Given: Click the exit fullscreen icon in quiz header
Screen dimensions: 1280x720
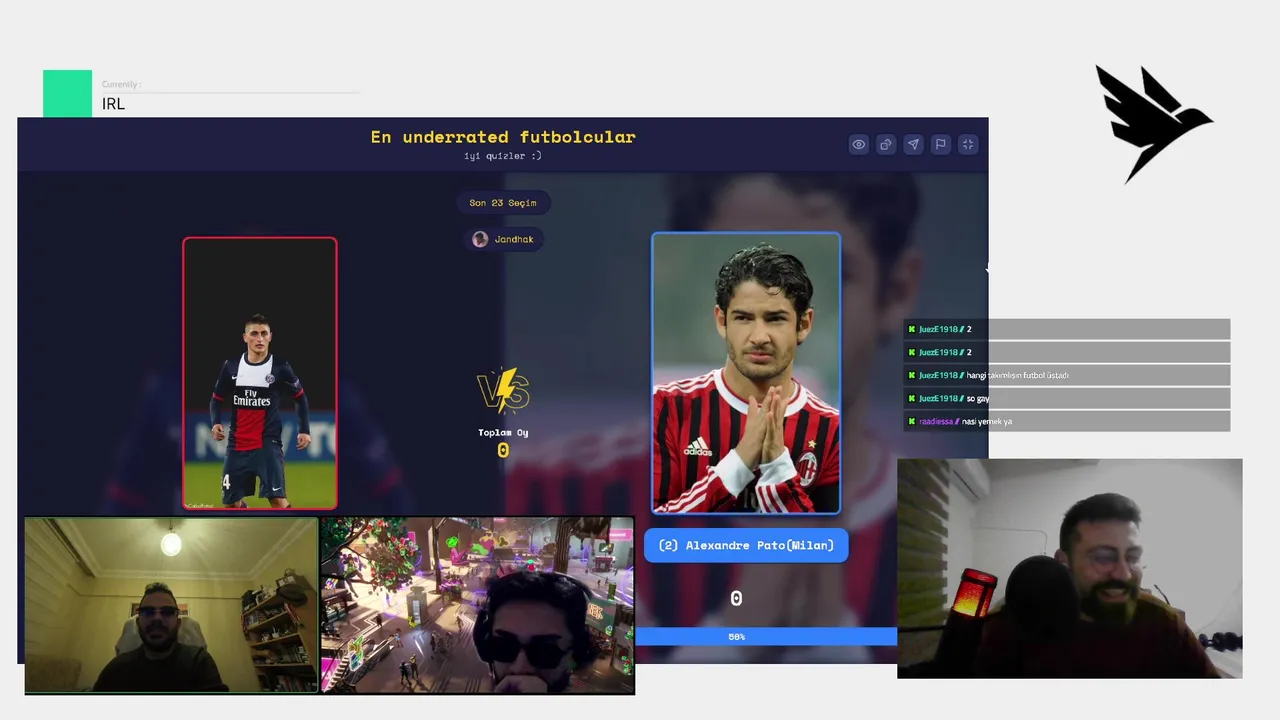Looking at the screenshot, I should 968,145.
